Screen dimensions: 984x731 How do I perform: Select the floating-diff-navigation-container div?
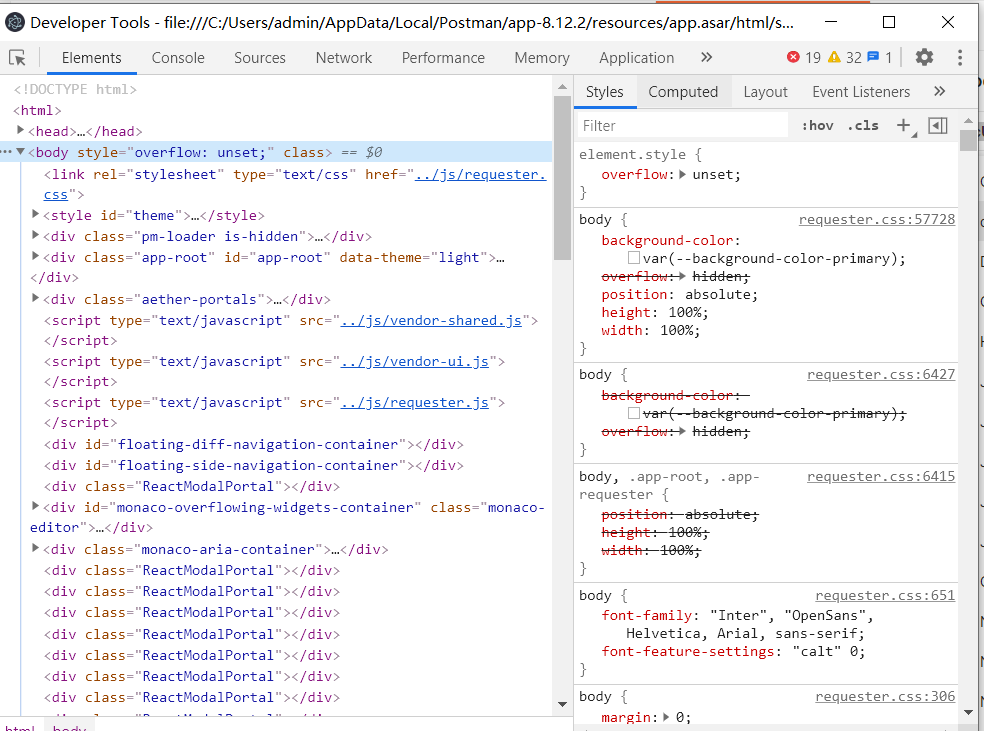click(x=254, y=445)
